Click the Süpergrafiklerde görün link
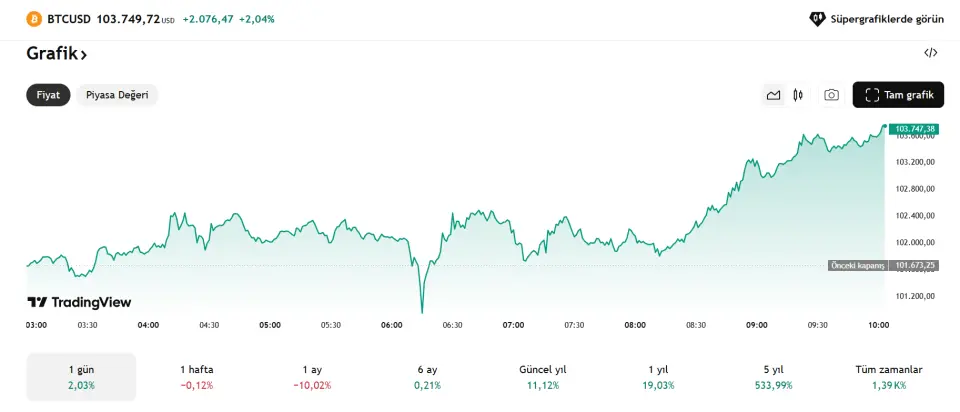Image resolution: width=960 pixels, height=412 pixels. [x=880, y=19]
